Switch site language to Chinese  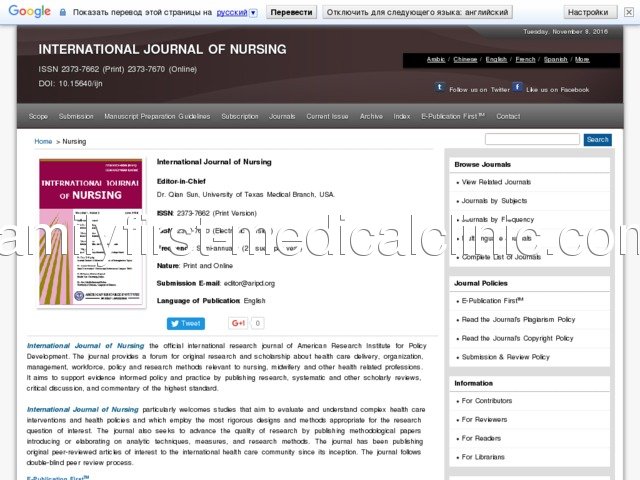click(x=465, y=60)
